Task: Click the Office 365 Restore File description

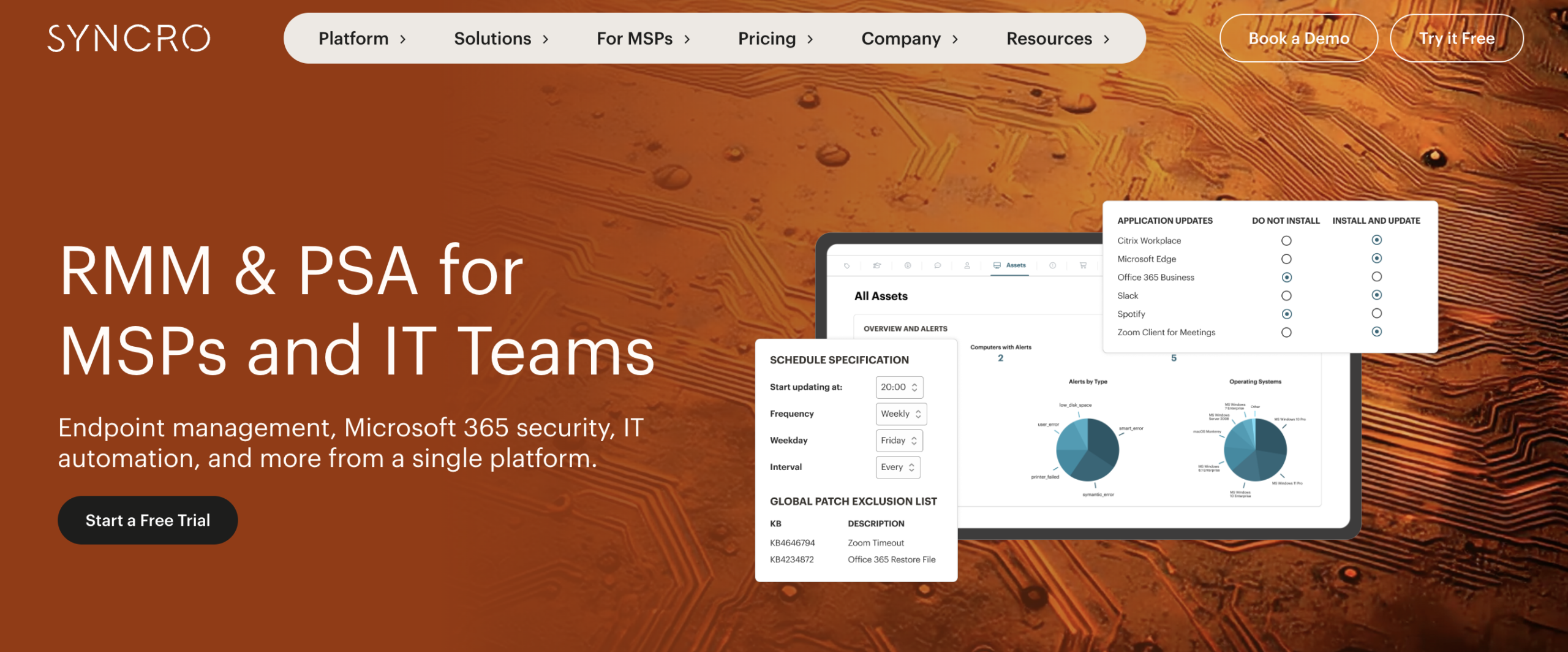Action: (x=892, y=559)
